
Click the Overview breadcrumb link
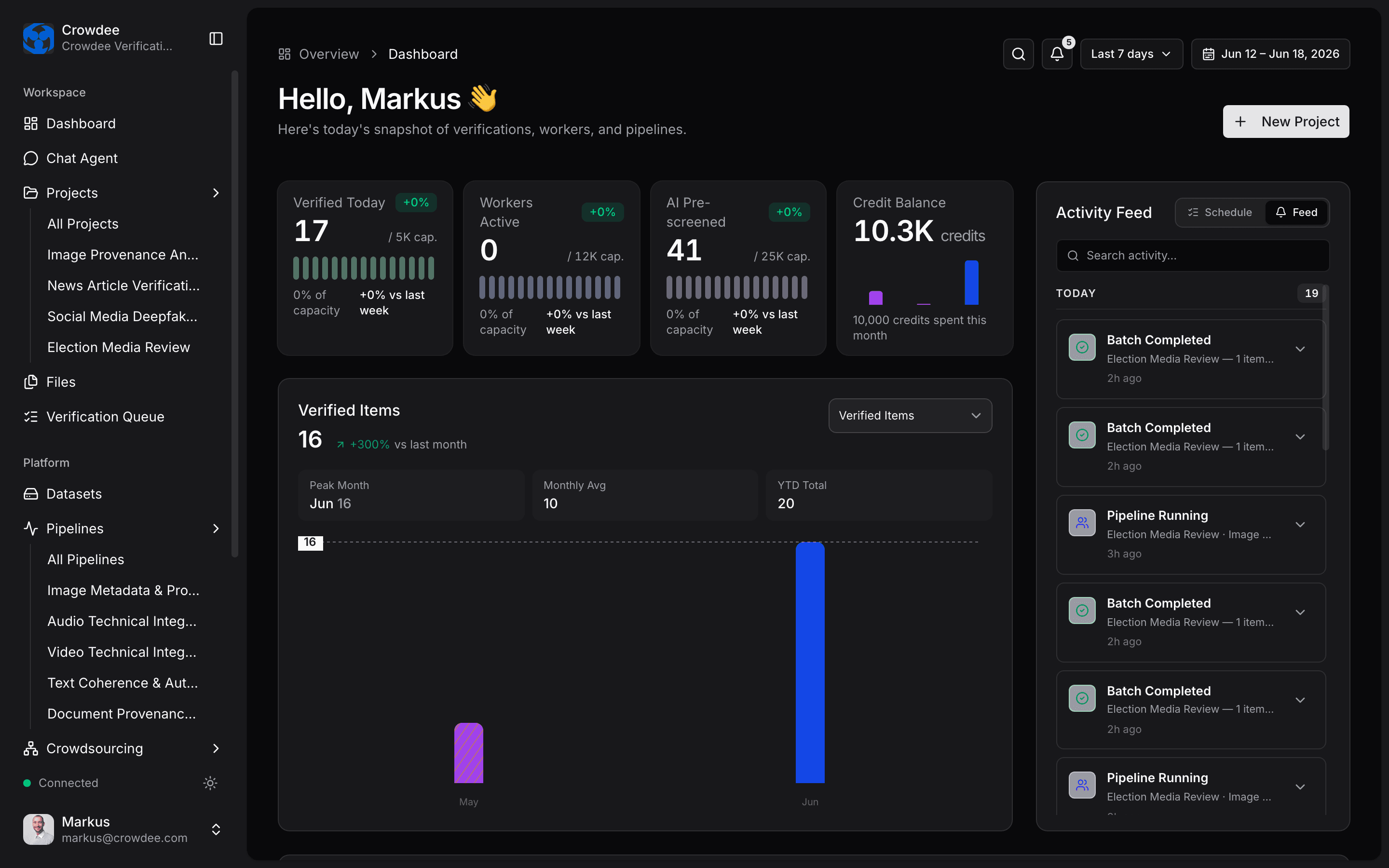tap(329, 54)
